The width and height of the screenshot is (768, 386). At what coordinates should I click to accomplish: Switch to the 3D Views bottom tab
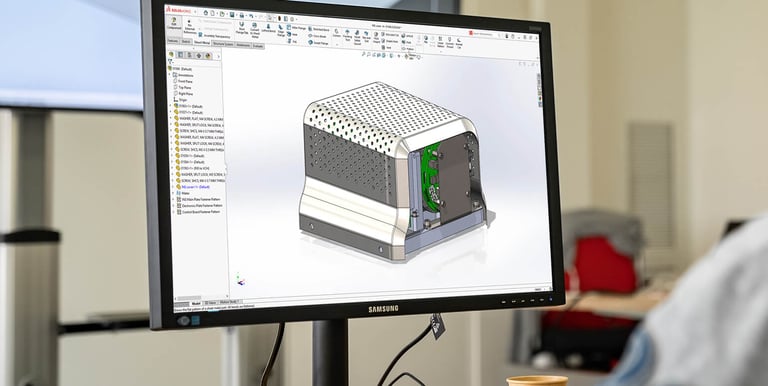coord(210,303)
